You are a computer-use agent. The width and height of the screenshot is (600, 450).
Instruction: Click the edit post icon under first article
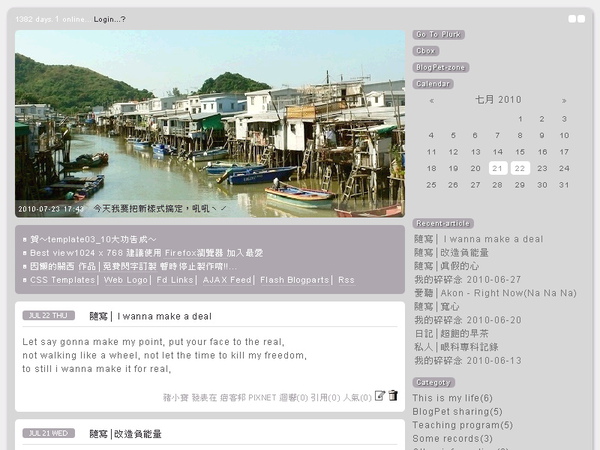[x=380, y=396]
